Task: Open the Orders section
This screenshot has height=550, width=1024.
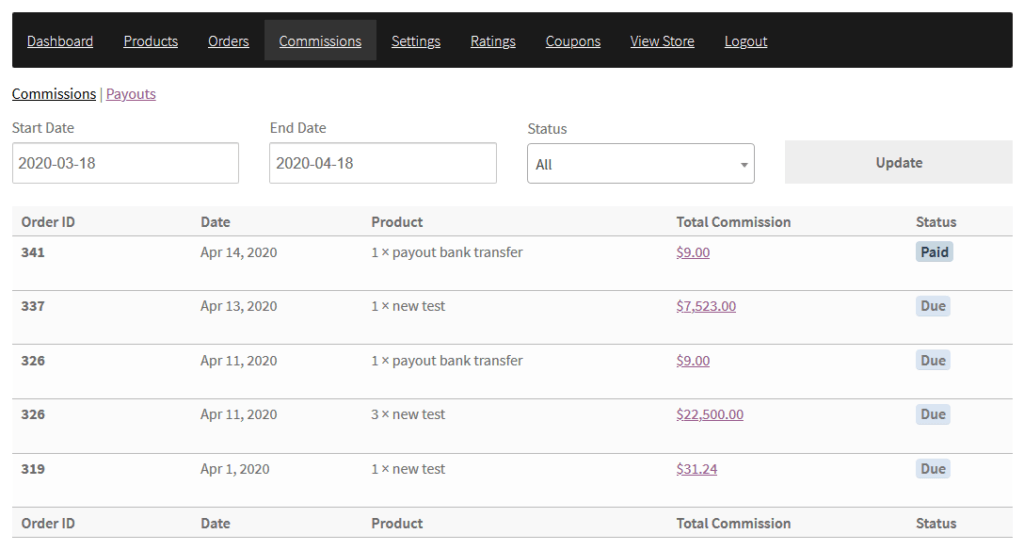Action: point(229,41)
